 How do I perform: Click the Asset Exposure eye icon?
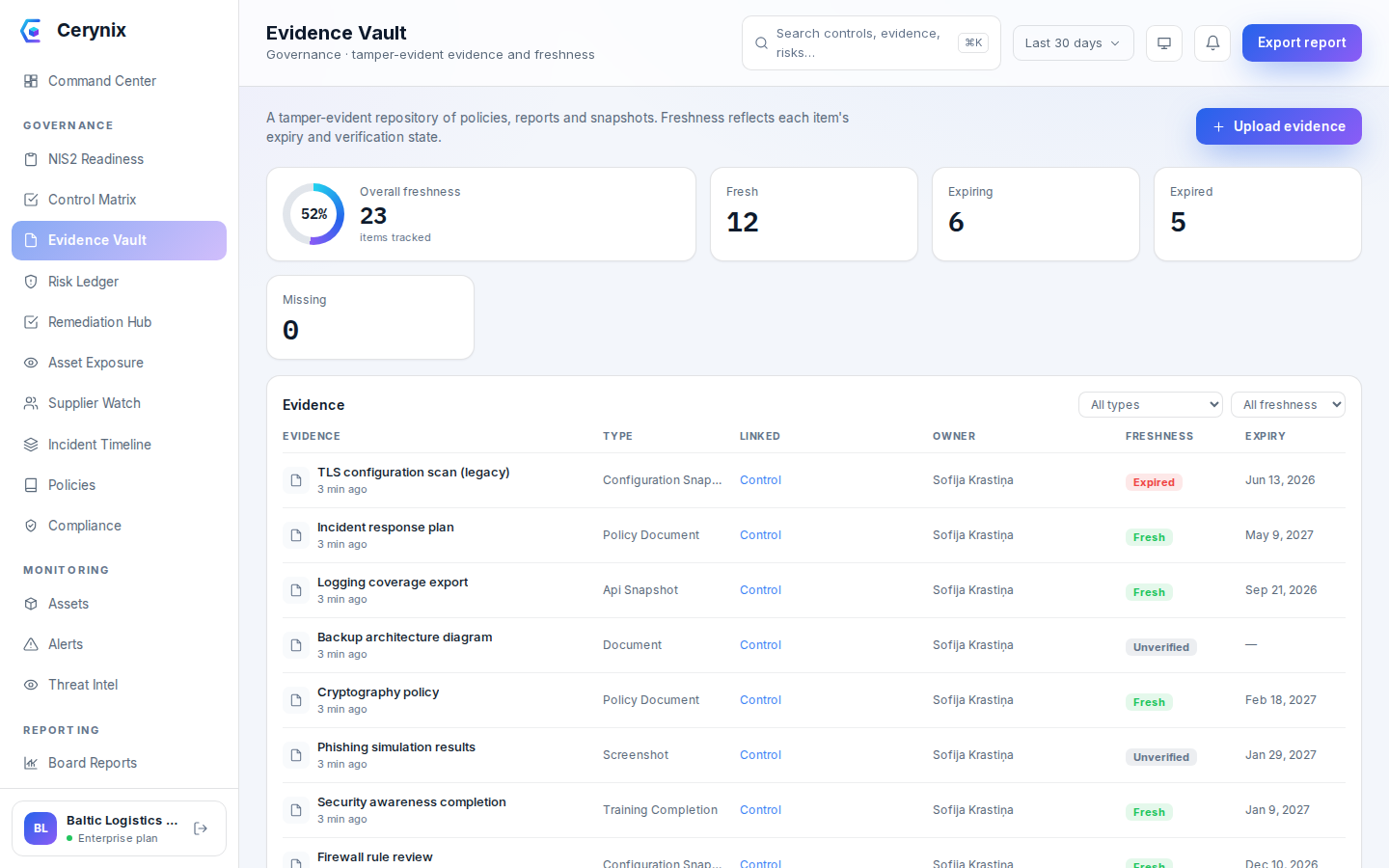coord(31,363)
